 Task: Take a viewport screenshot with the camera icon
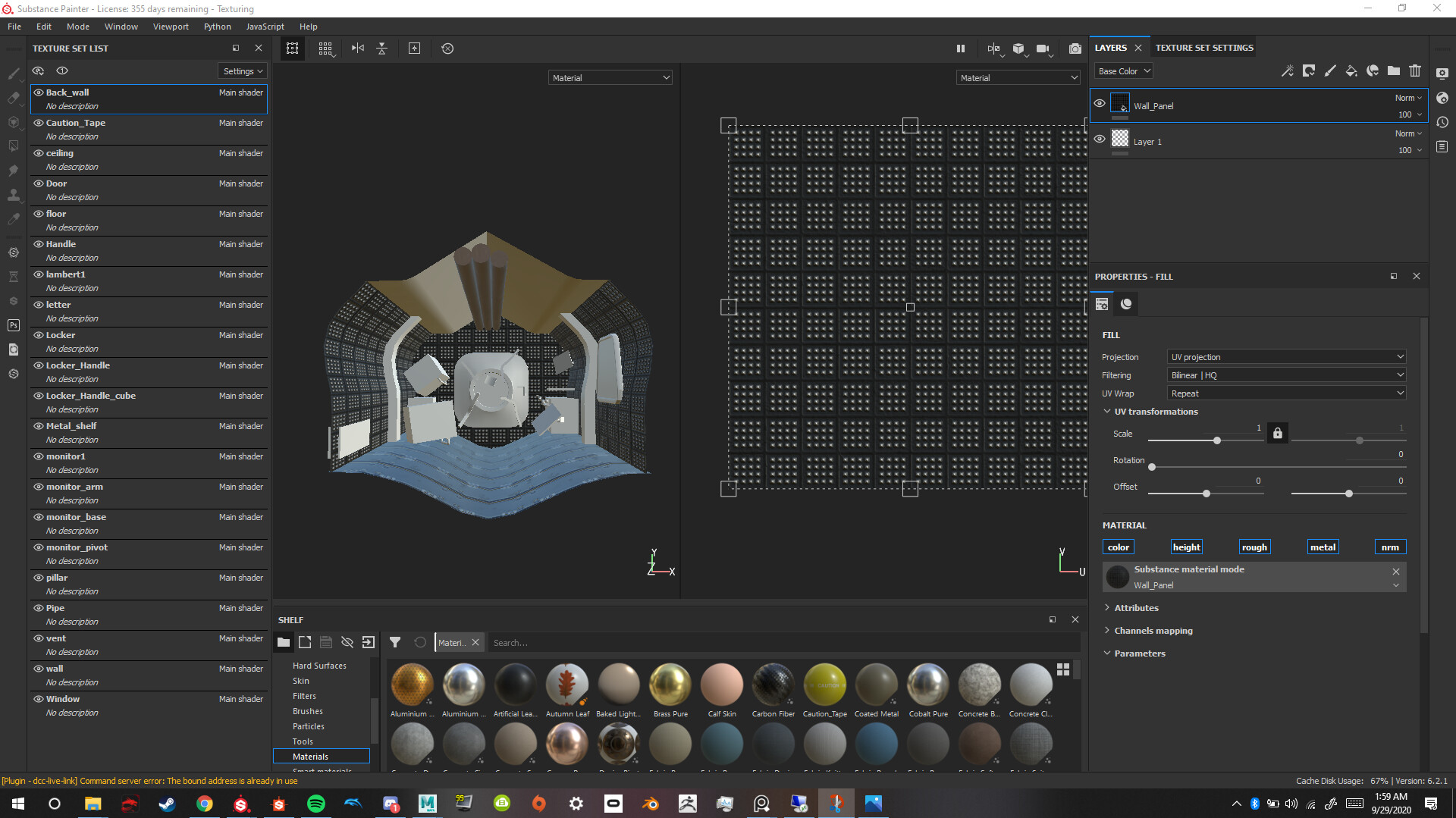tap(1075, 49)
